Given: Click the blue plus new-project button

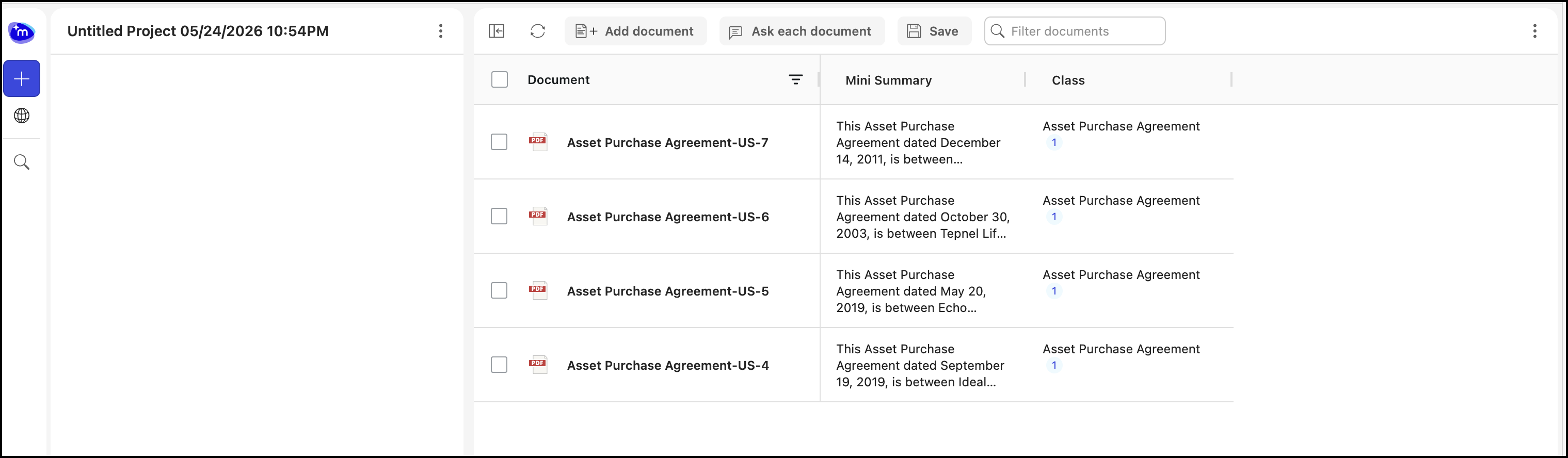Looking at the screenshot, I should pos(22,78).
